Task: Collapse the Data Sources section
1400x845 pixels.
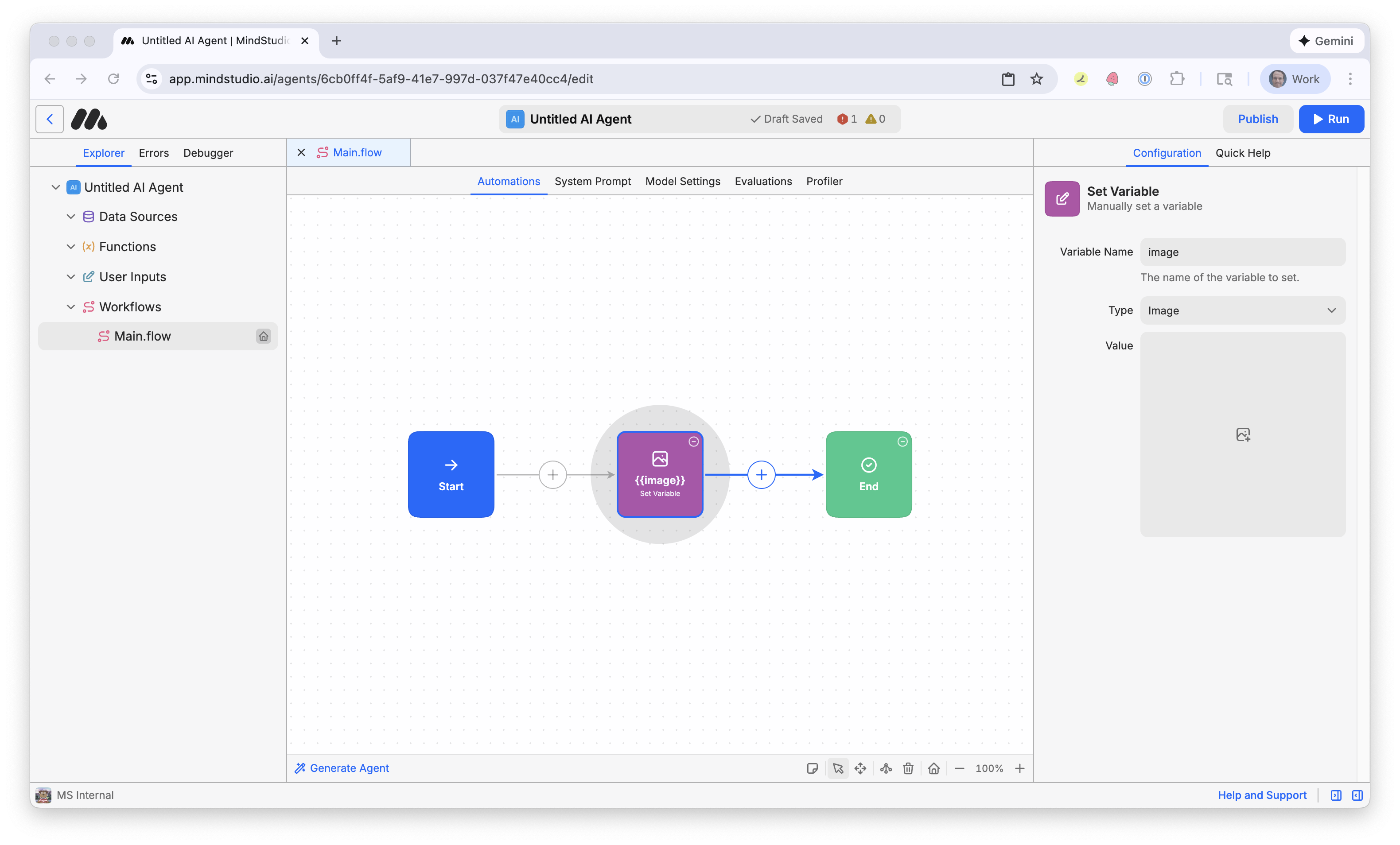Action: click(x=71, y=217)
